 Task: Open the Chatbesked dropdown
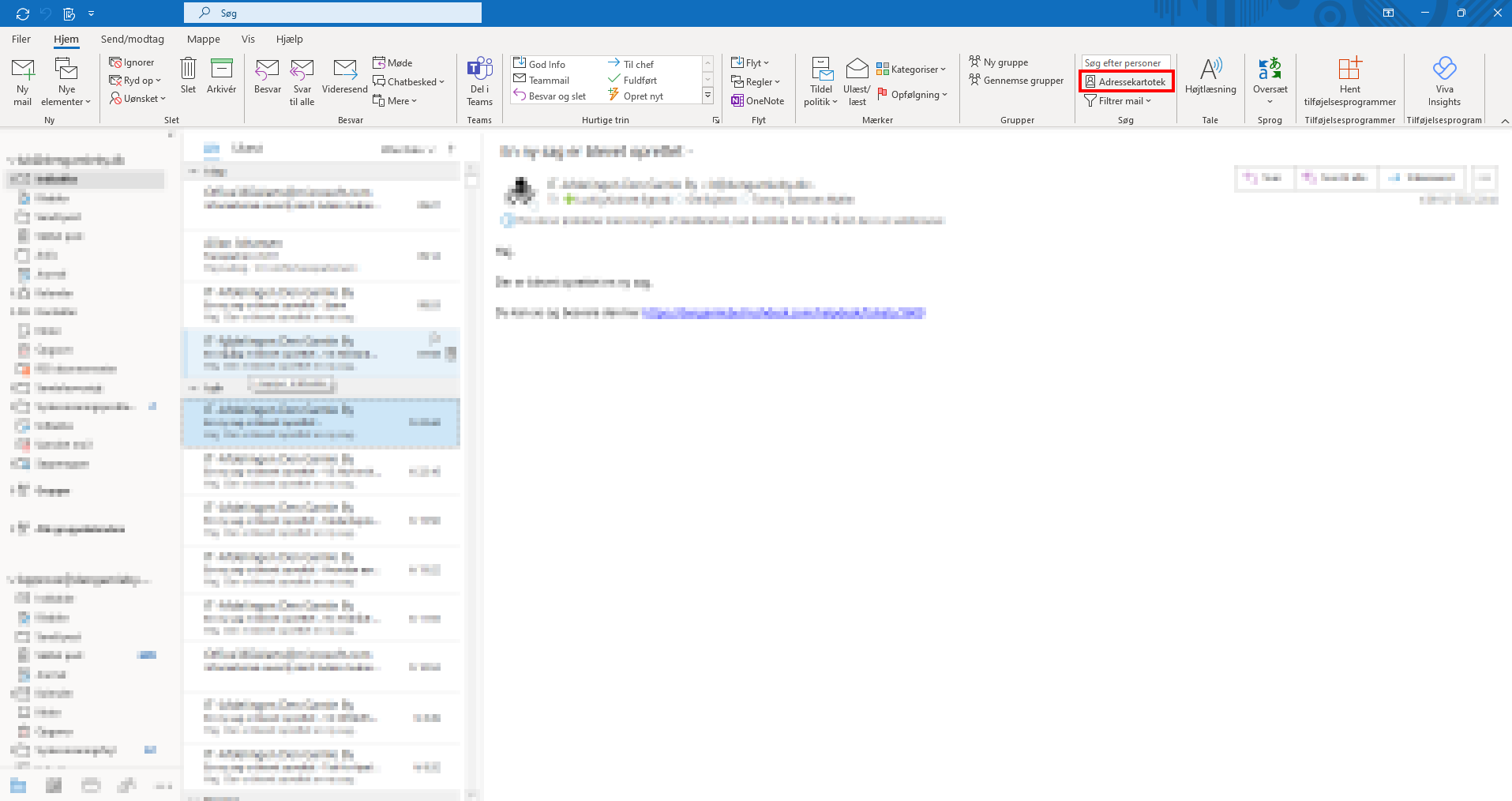[409, 81]
